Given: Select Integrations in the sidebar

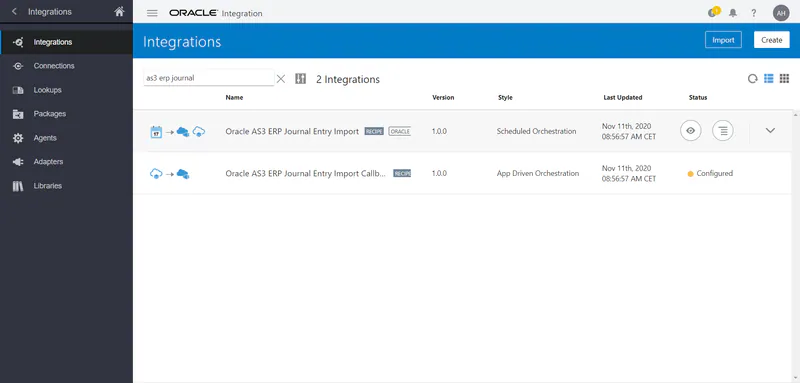Looking at the screenshot, I should [66, 42].
